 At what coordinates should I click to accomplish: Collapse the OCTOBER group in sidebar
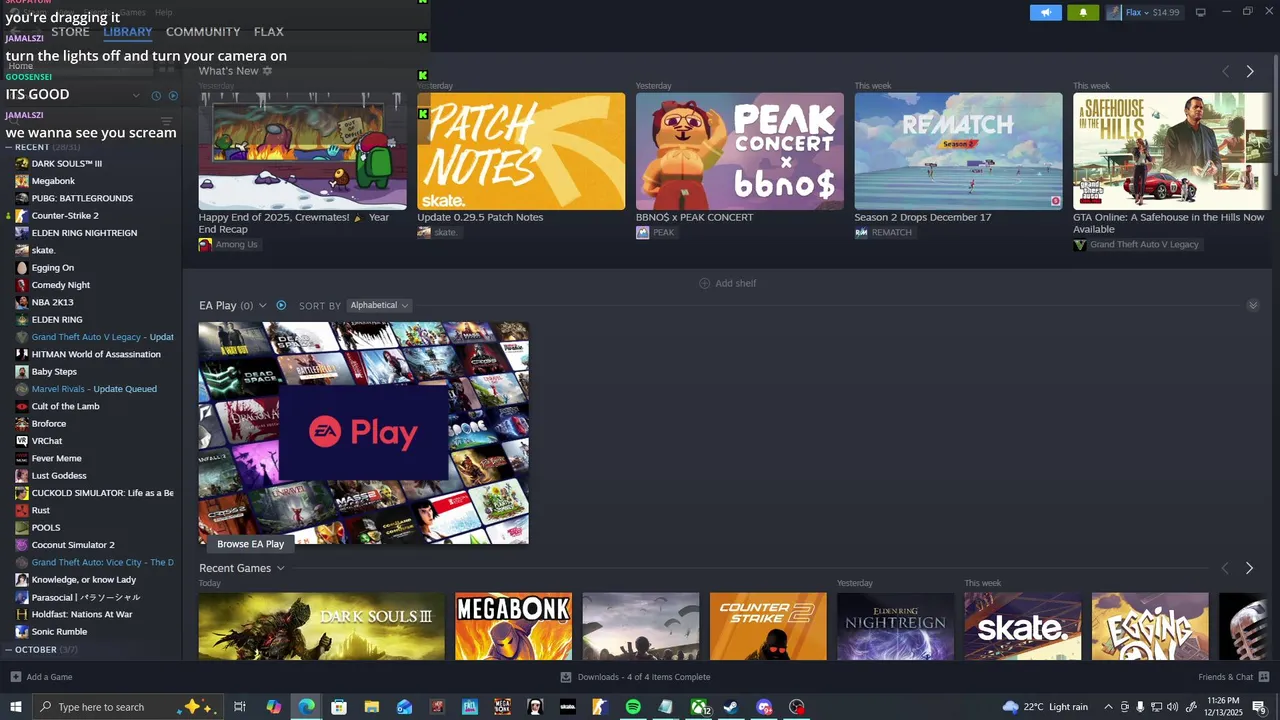[x=9, y=650]
